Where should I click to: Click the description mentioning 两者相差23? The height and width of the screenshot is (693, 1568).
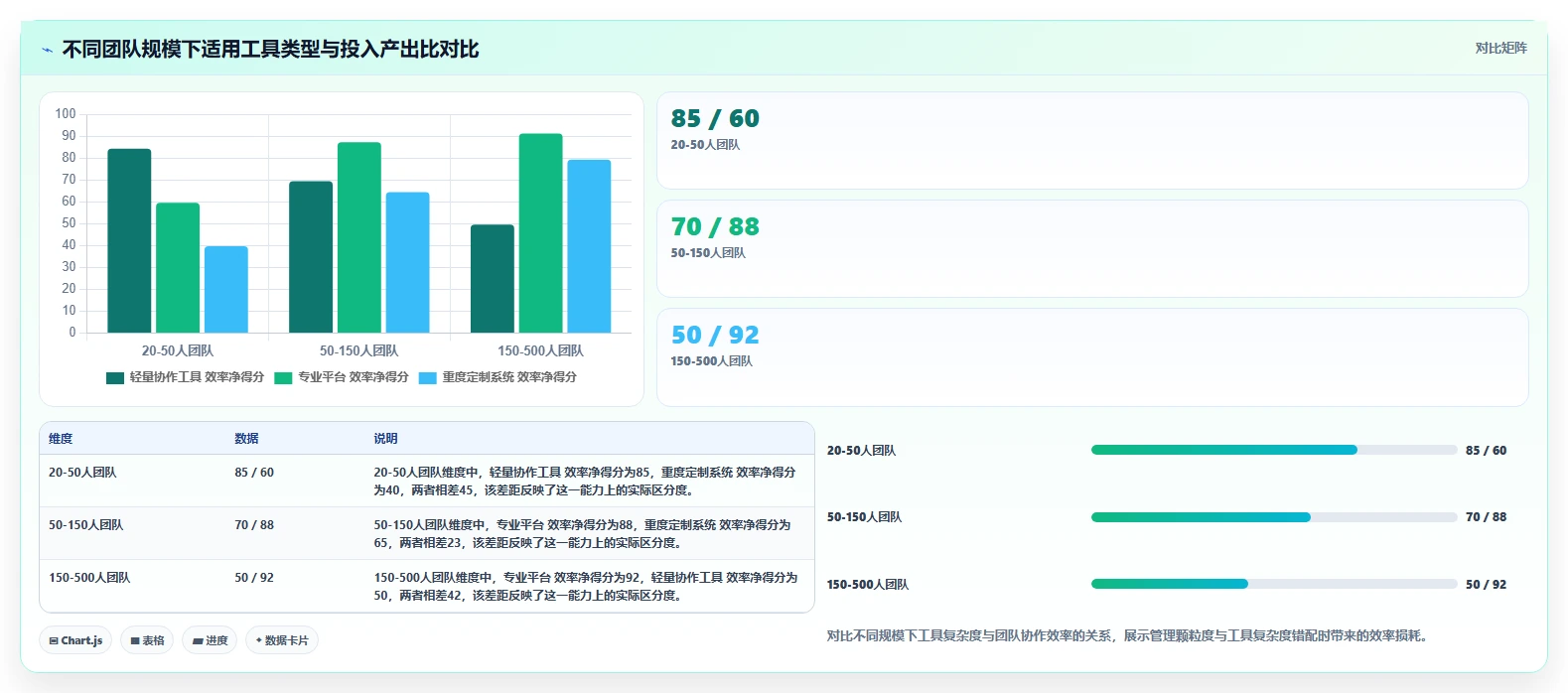[583, 534]
